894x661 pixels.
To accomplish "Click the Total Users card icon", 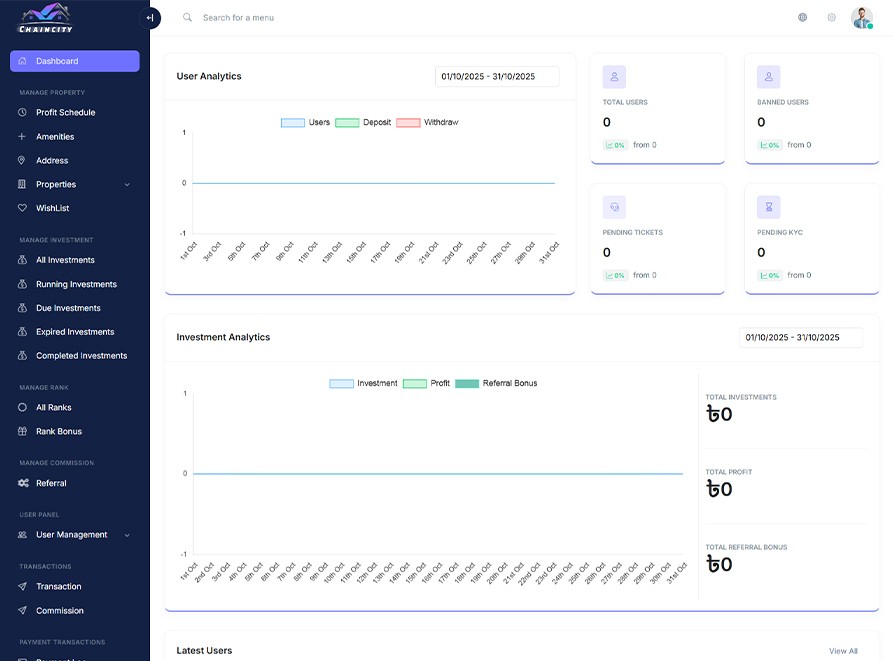I will (x=614, y=77).
